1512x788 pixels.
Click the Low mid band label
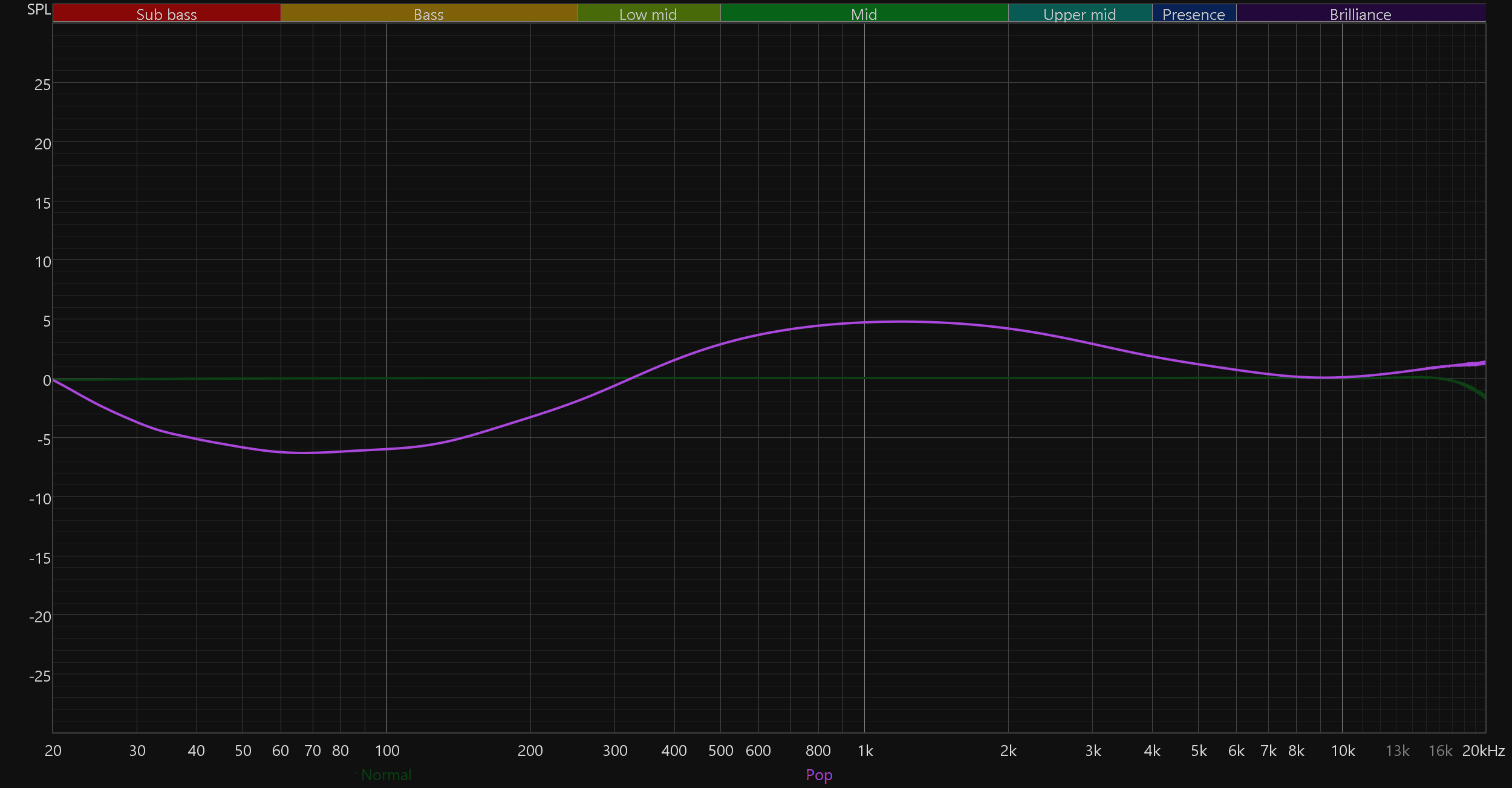648,14
